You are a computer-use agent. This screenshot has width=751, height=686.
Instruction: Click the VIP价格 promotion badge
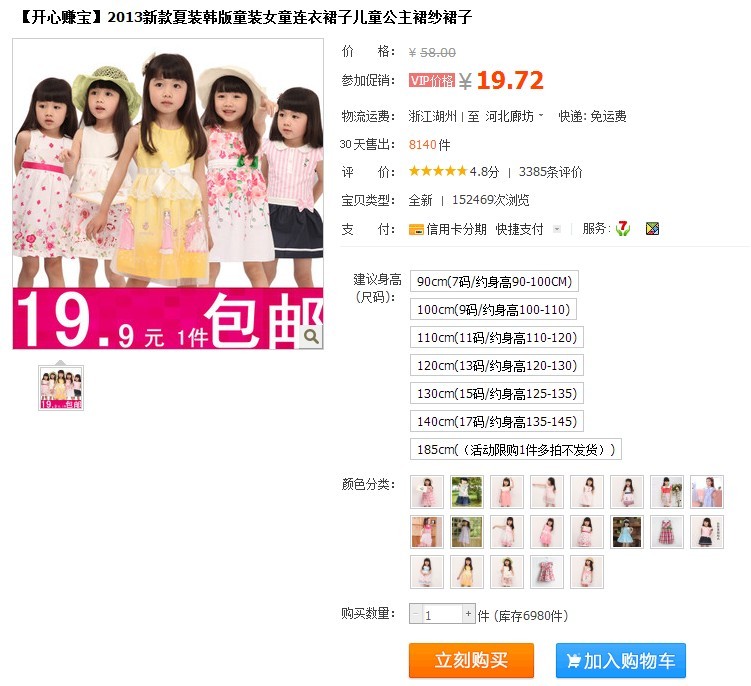pos(432,80)
